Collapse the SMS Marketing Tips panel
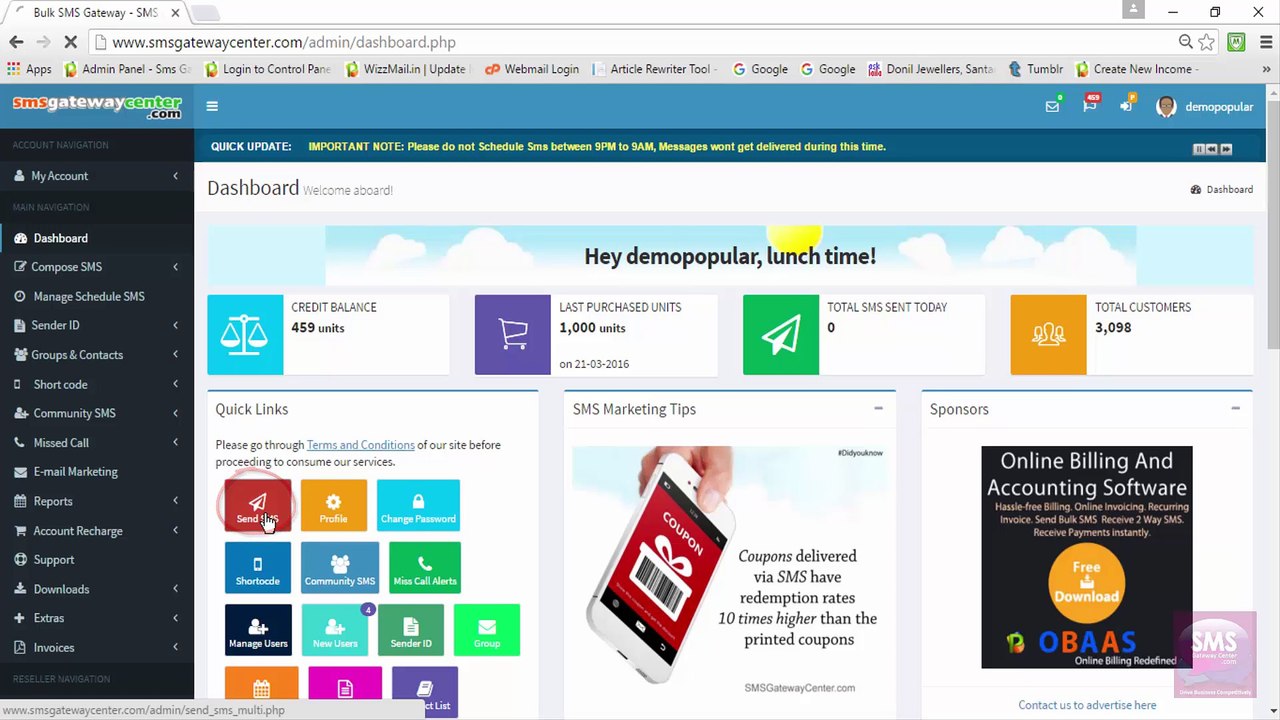1280x720 pixels. pyautogui.click(x=878, y=408)
